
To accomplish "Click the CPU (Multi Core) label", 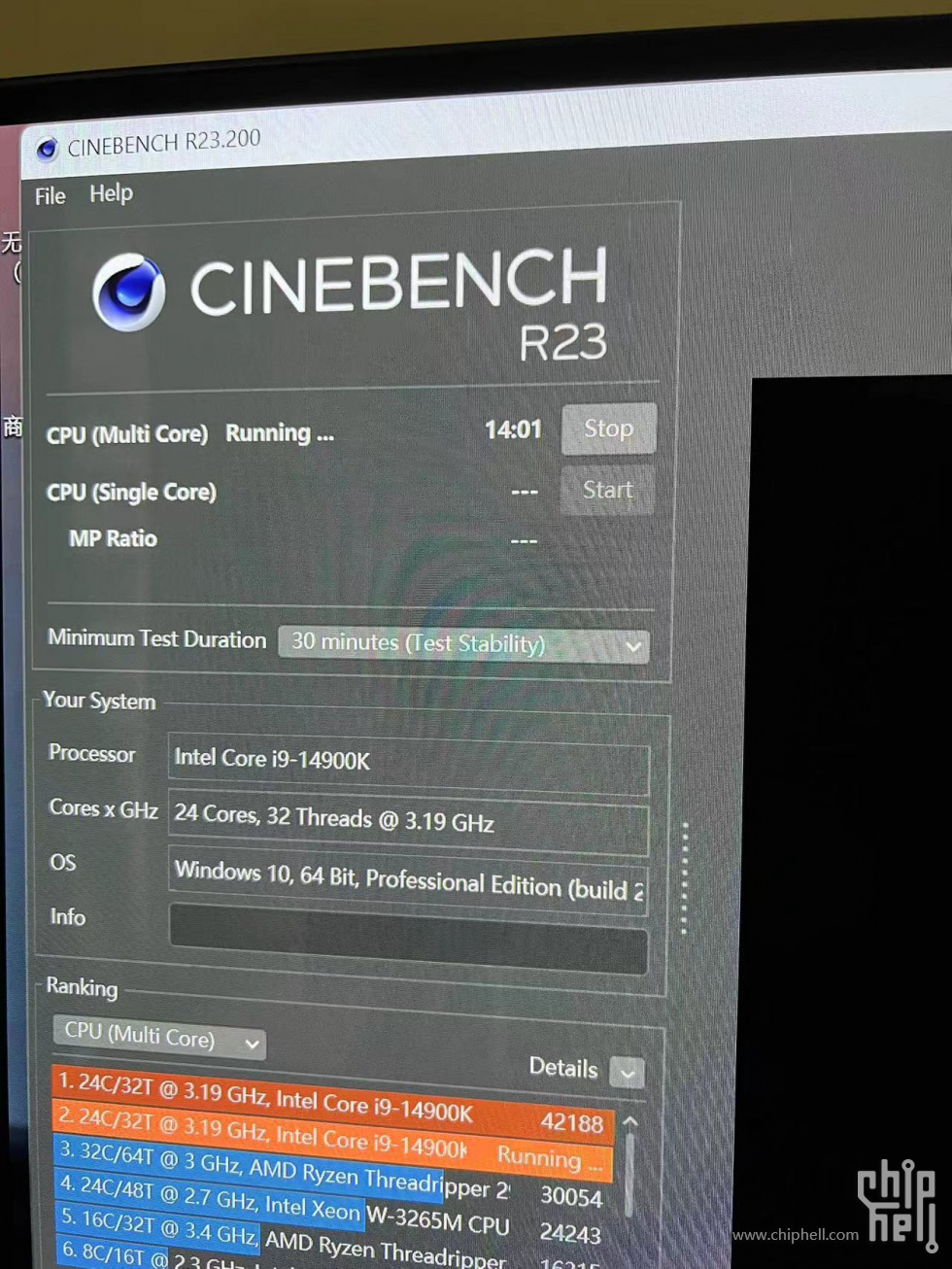I will pyautogui.click(x=127, y=434).
